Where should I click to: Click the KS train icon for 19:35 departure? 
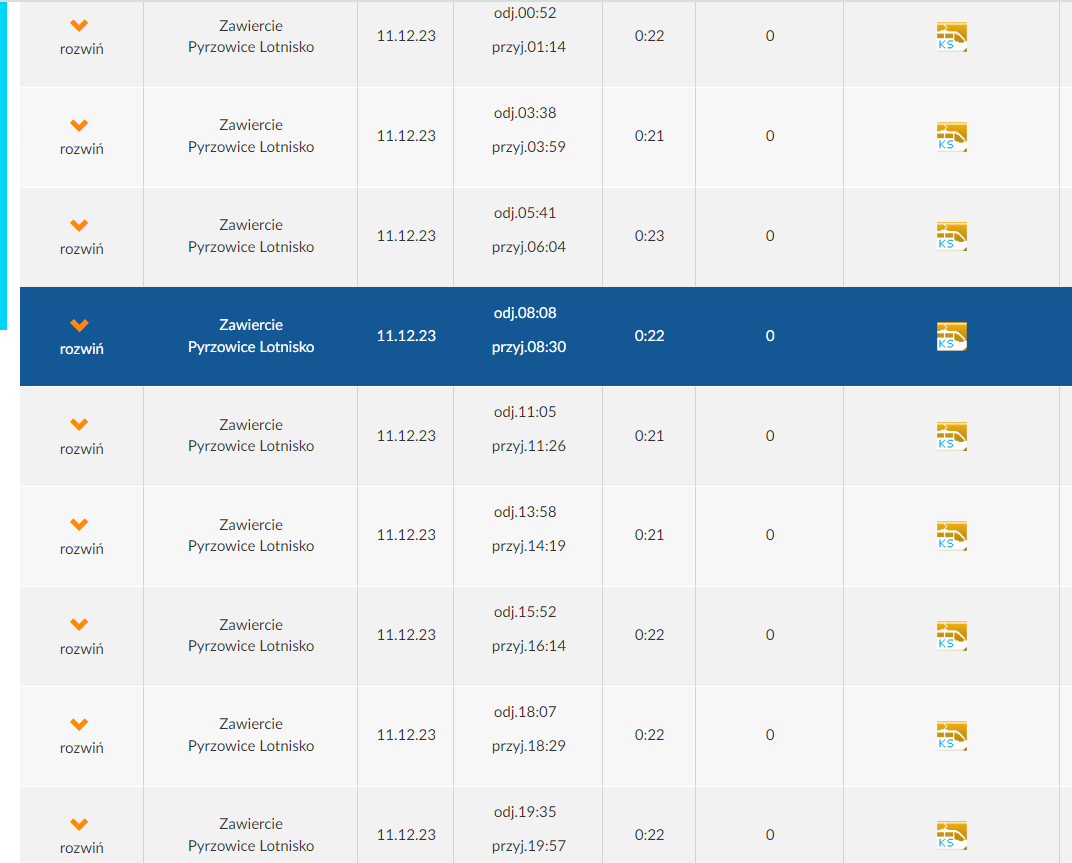(951, 835)
